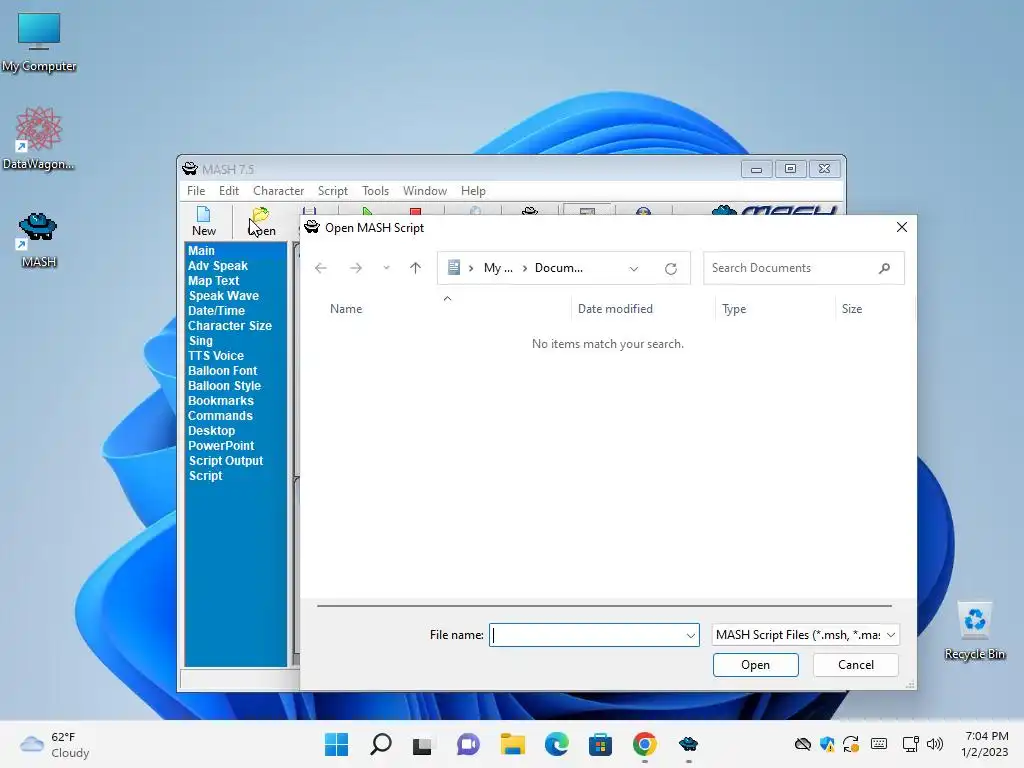Open Task View on the taskbar
The height and width of the screenshot is (768, 1024).
pos(423,744)
